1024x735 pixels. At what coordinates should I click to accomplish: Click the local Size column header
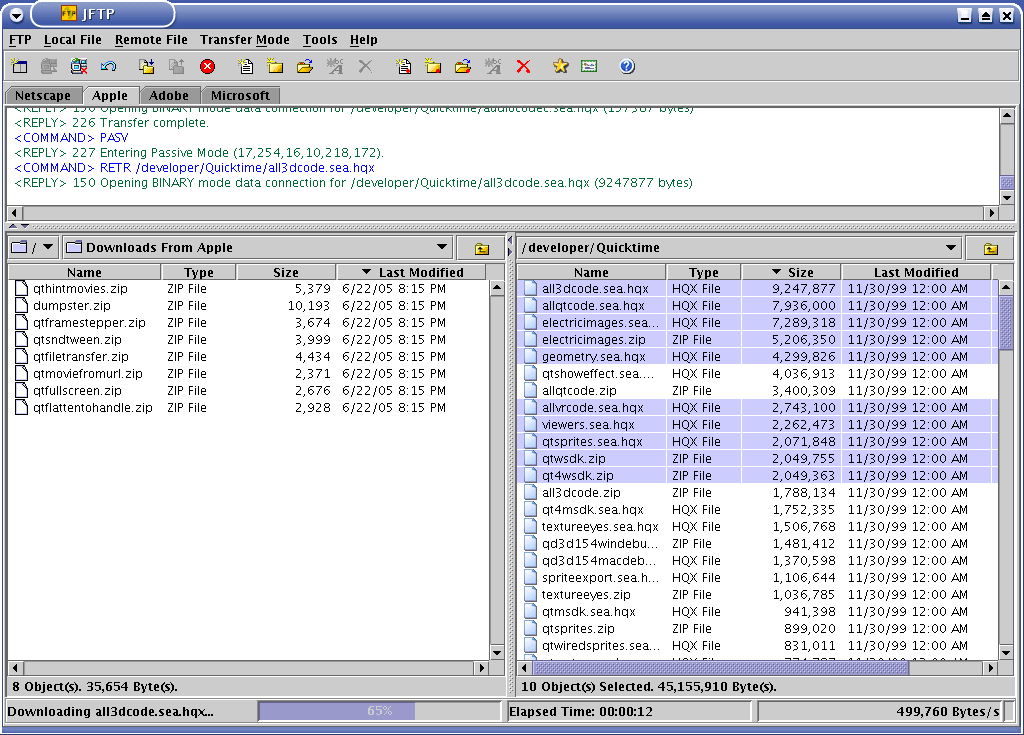click(x=286, y=272)
